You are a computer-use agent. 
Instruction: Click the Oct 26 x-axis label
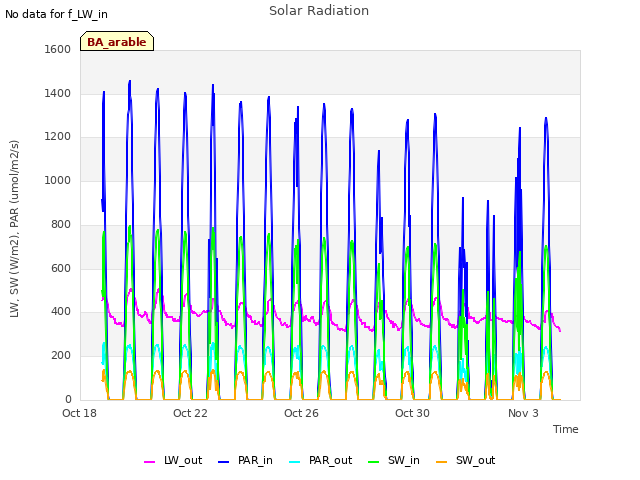[x=301, y=413]
